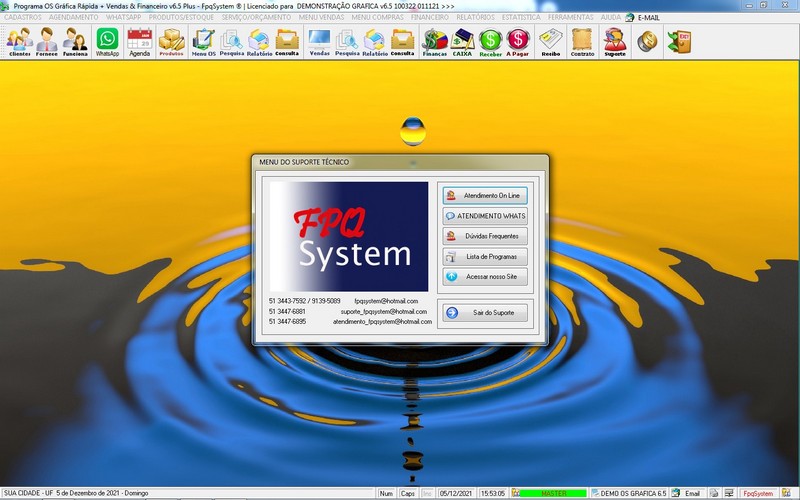
Task: Open the AGENDAMENTO menu
Action: (x=73, y=17)
